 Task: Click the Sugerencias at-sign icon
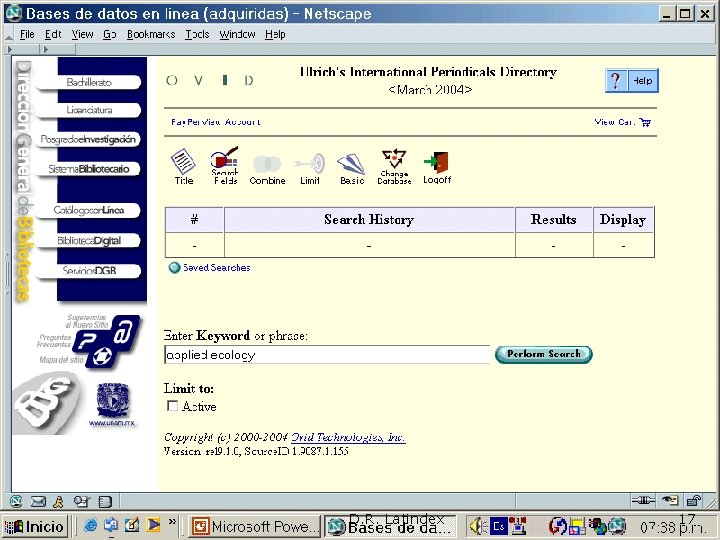coord(125,330)
